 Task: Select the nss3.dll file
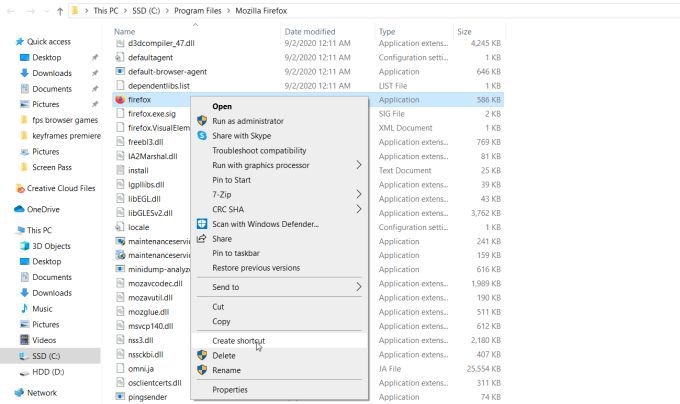141,340
